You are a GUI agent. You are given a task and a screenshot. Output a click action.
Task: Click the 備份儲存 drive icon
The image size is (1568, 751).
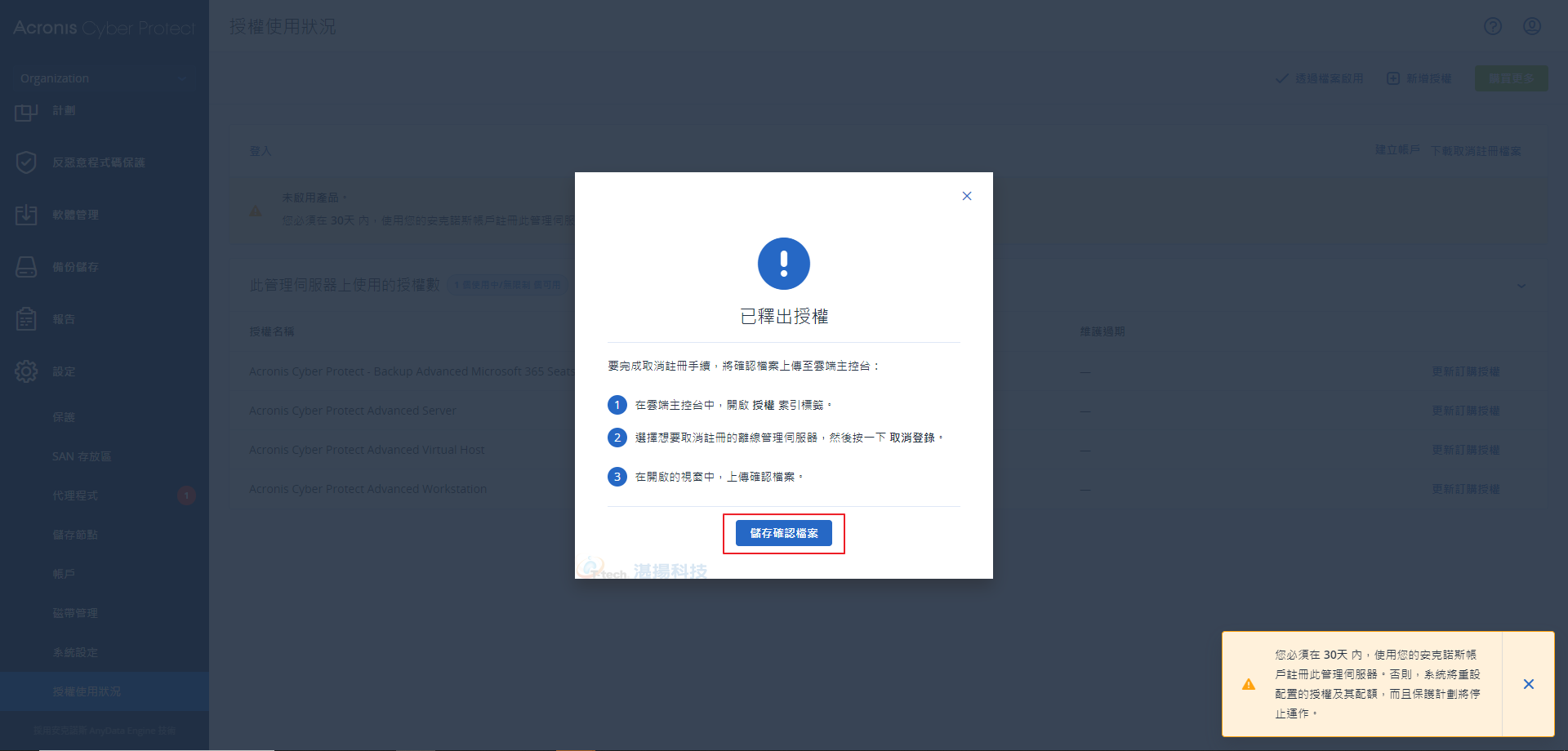[26, 267]
